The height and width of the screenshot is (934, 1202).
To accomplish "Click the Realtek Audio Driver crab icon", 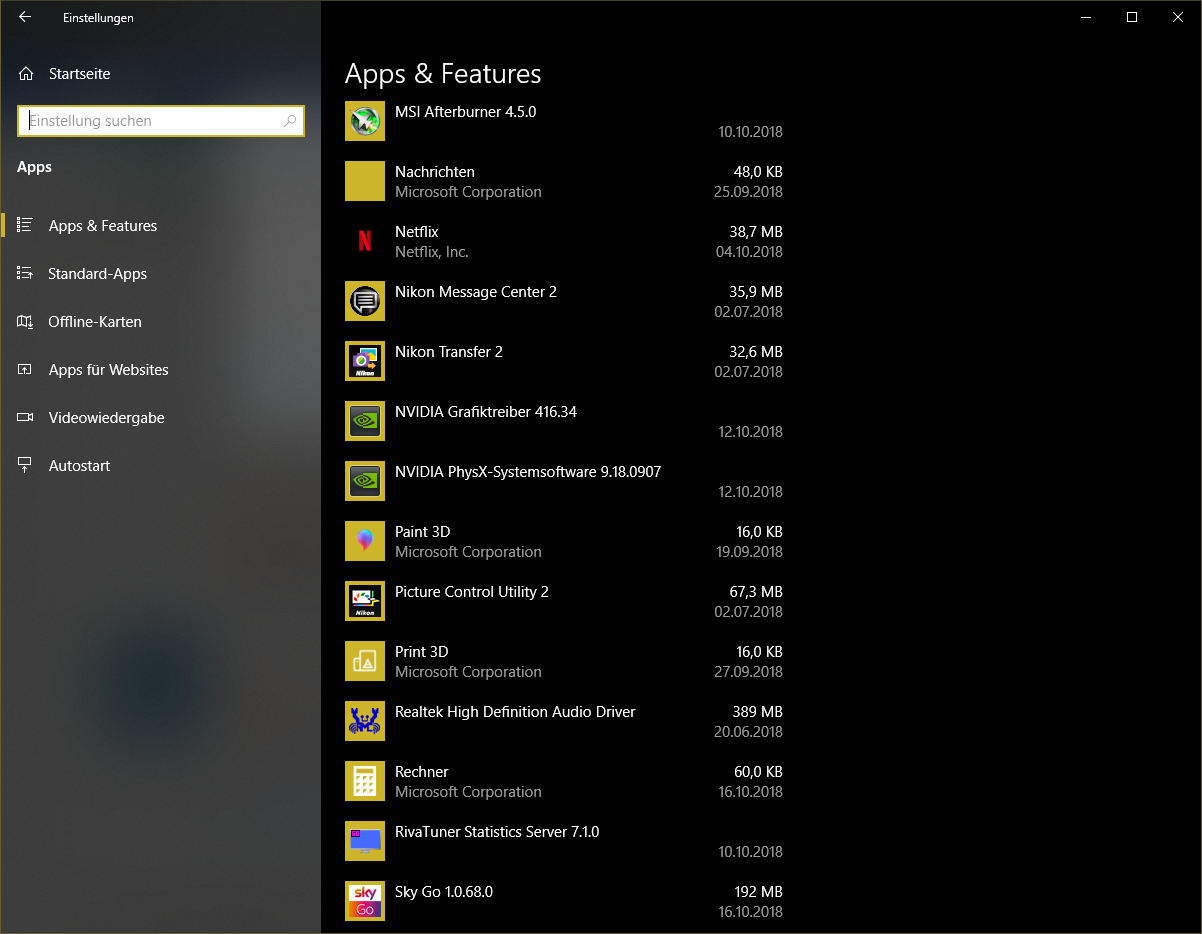I will [x=365, y=721].
